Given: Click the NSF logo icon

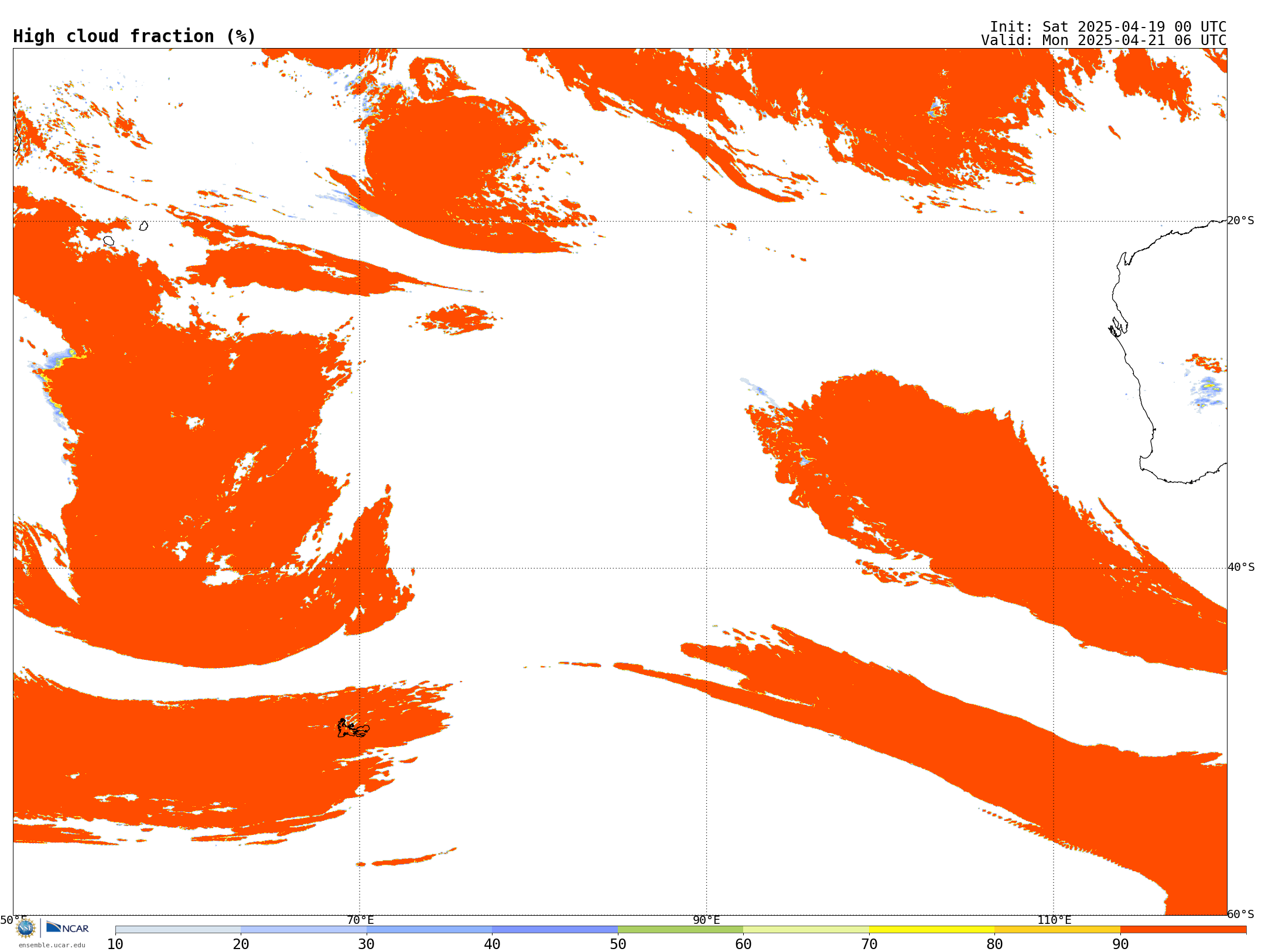Looking at the screenshot, I should point(26,928).
